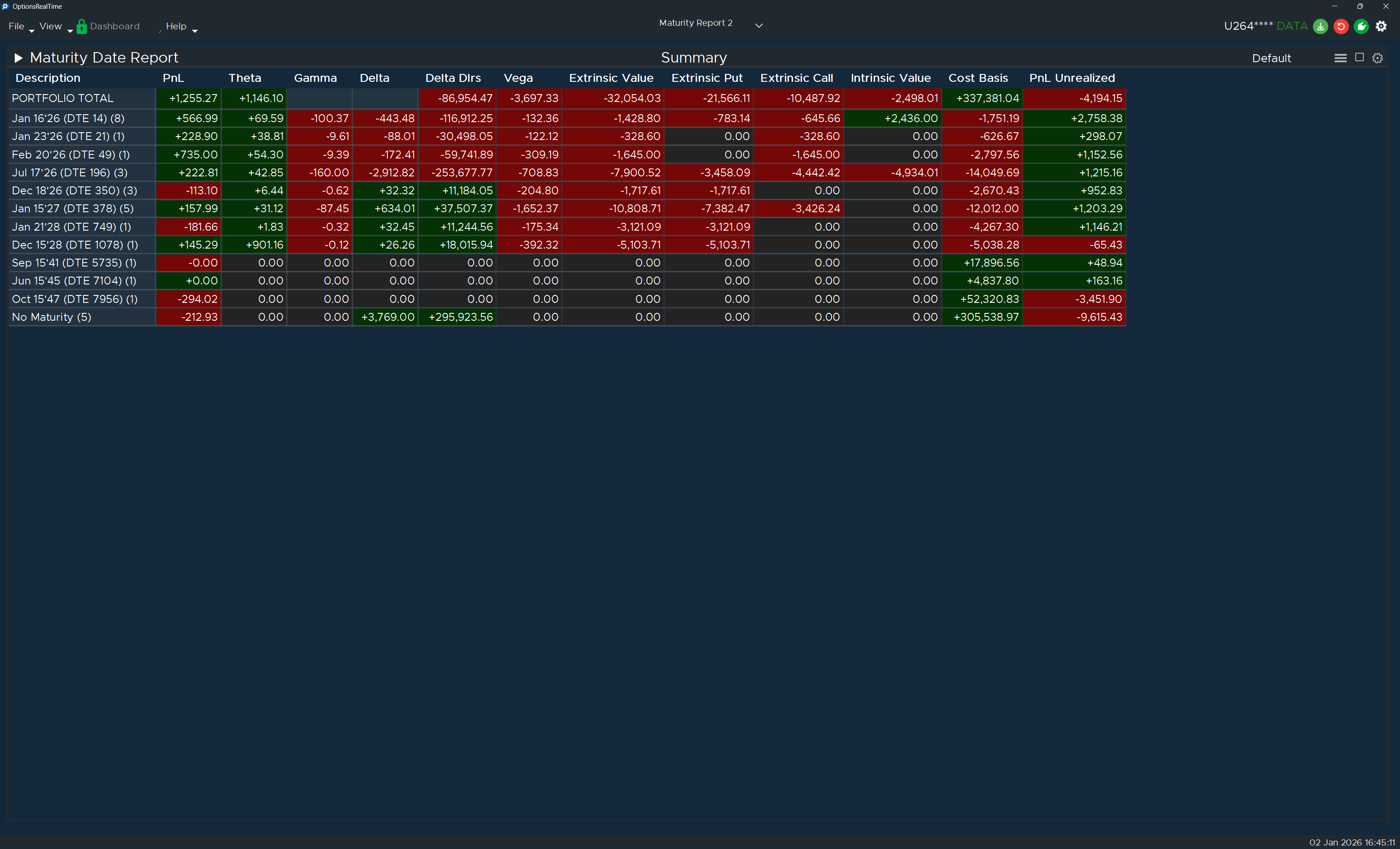Click the red refresh circle icon
Image resolution: width=1400 pixels, height=849 pixels.
[1341, 26]
